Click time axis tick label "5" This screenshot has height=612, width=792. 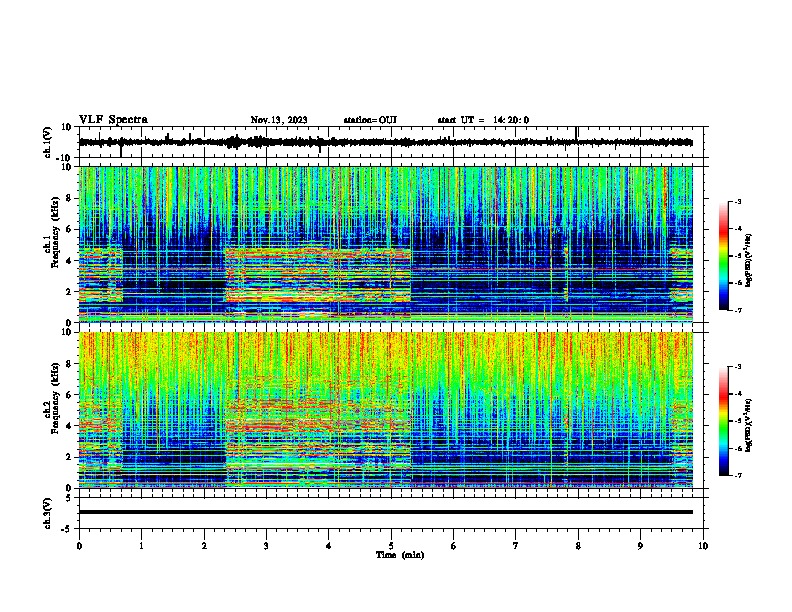coord(391,546)
